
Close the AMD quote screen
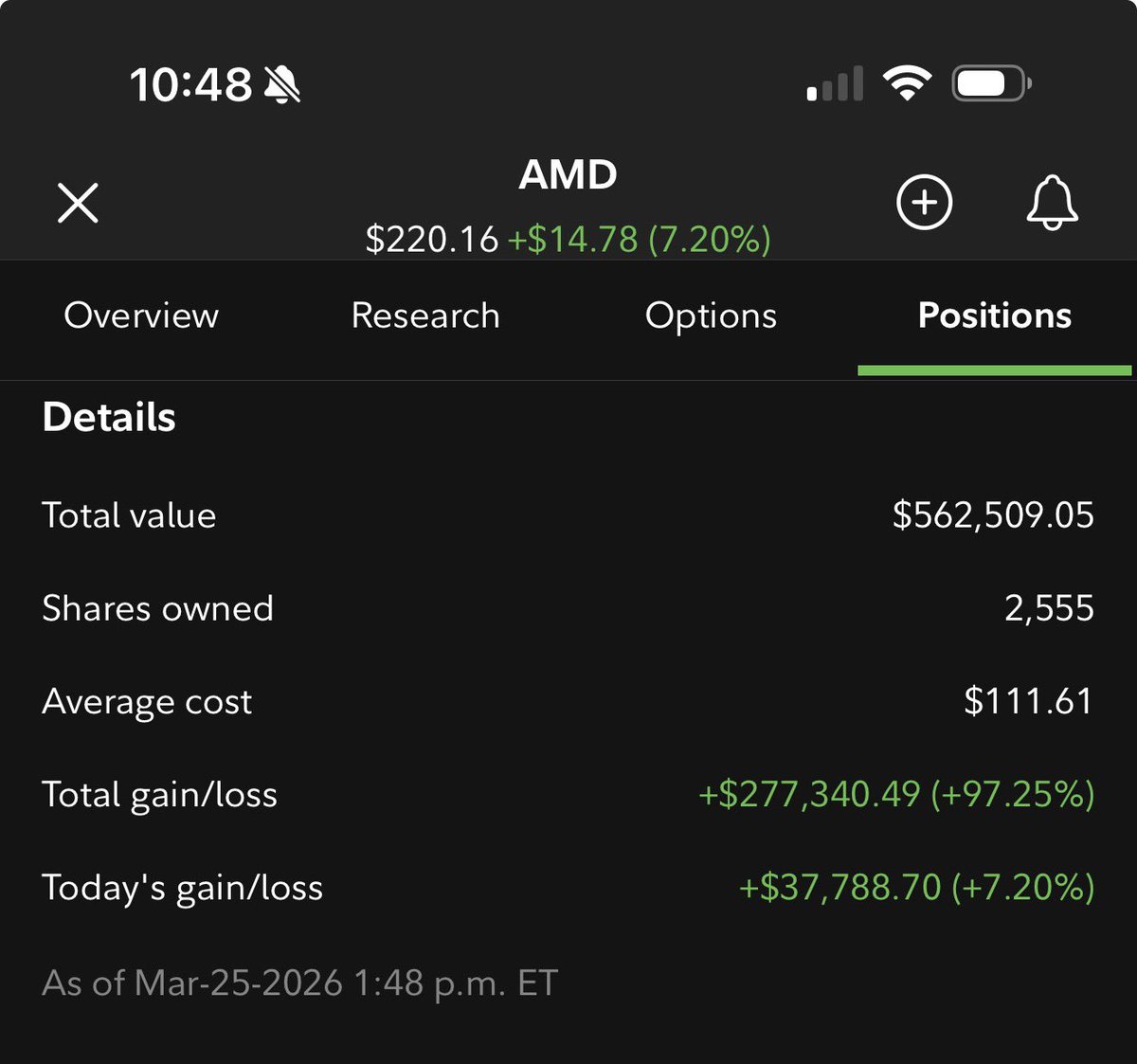(78, 203)
